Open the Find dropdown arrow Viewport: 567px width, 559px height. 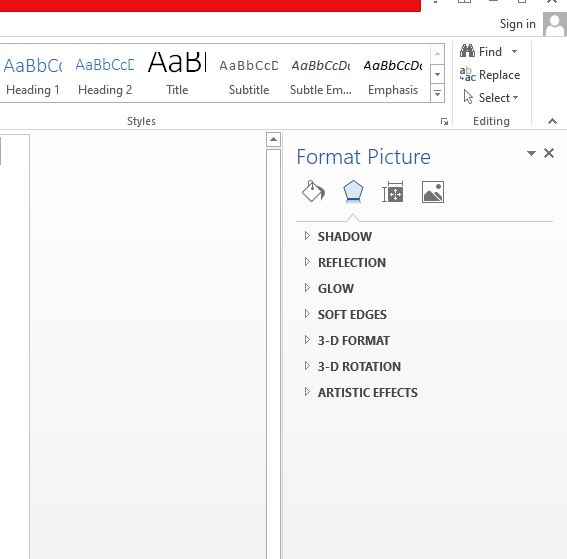(x=514, y=51)
